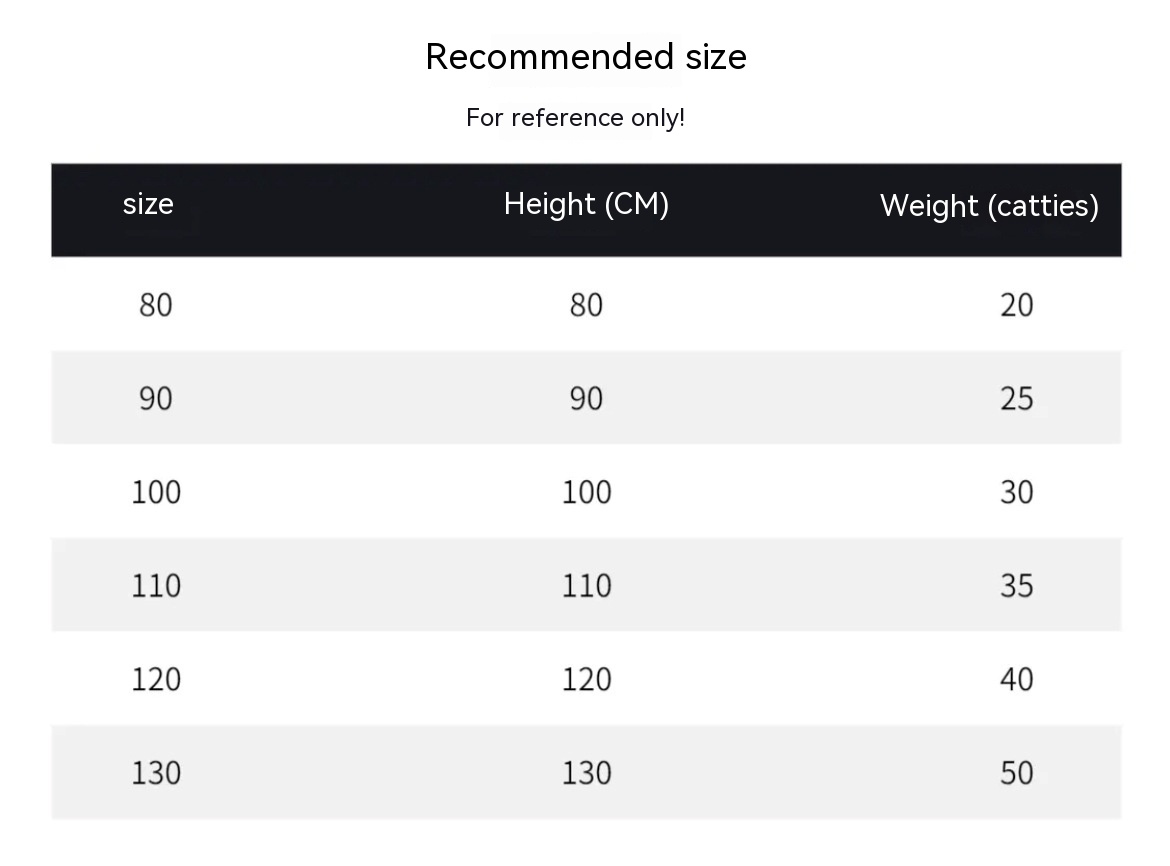The width and height of the screenshot is (1170, 866).
Task: Click weight value 25 cell
Action: point(1016,399)
